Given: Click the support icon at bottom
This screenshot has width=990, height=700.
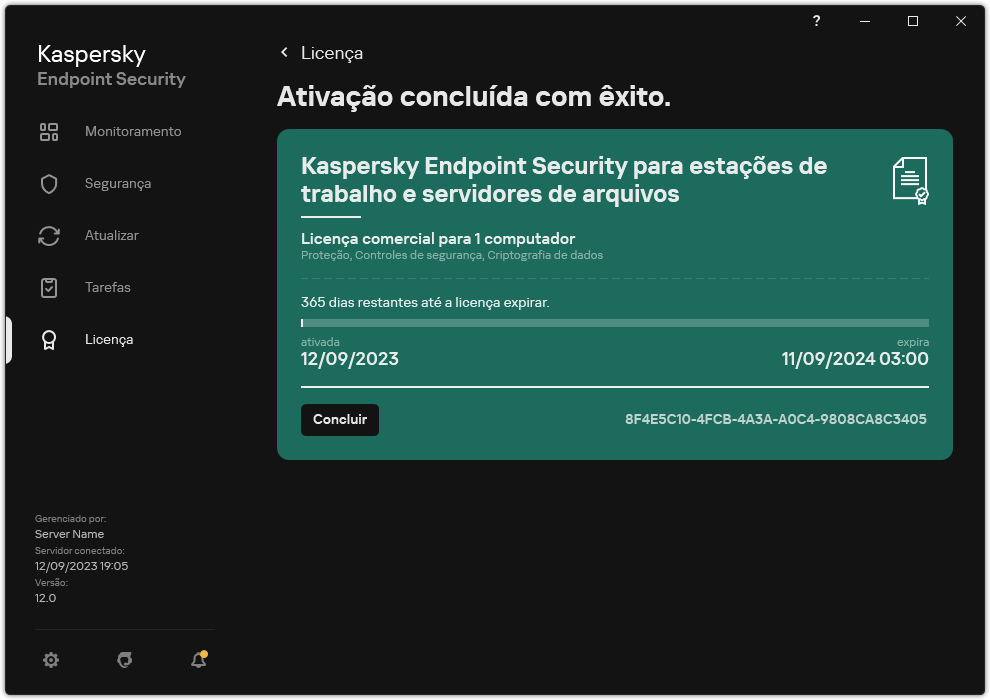Looking at the screenshot, I should [124, 660].
